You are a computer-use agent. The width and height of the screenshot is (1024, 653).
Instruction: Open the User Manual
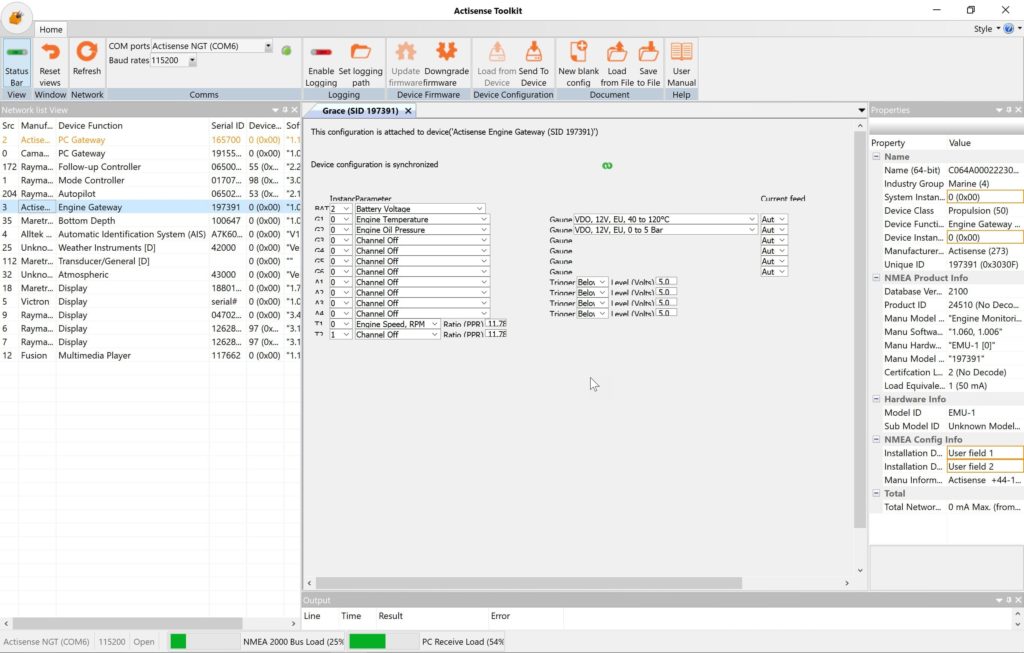tap(681, 63)
